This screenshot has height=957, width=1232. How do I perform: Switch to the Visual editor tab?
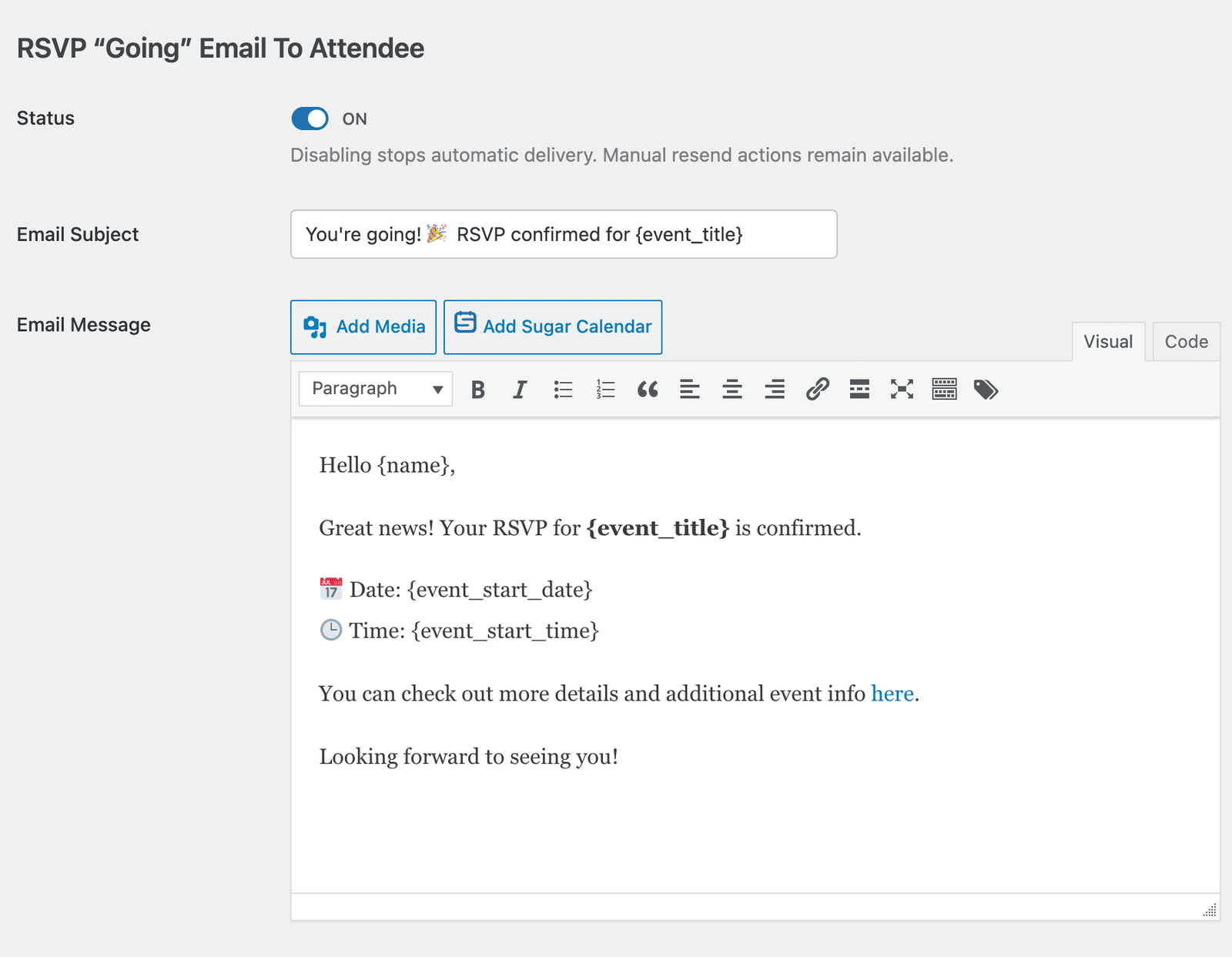coord(1108,342)
